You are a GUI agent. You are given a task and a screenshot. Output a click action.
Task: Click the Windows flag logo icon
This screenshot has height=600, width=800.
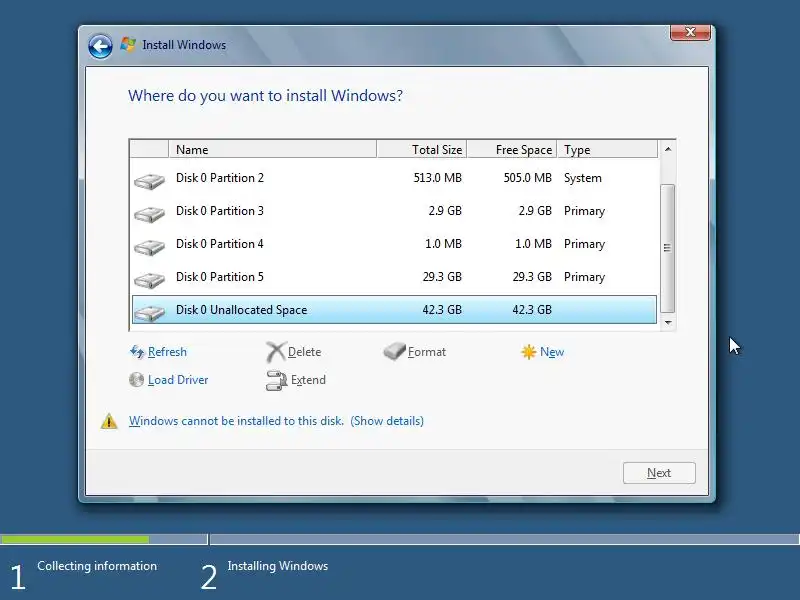point(128,44)
